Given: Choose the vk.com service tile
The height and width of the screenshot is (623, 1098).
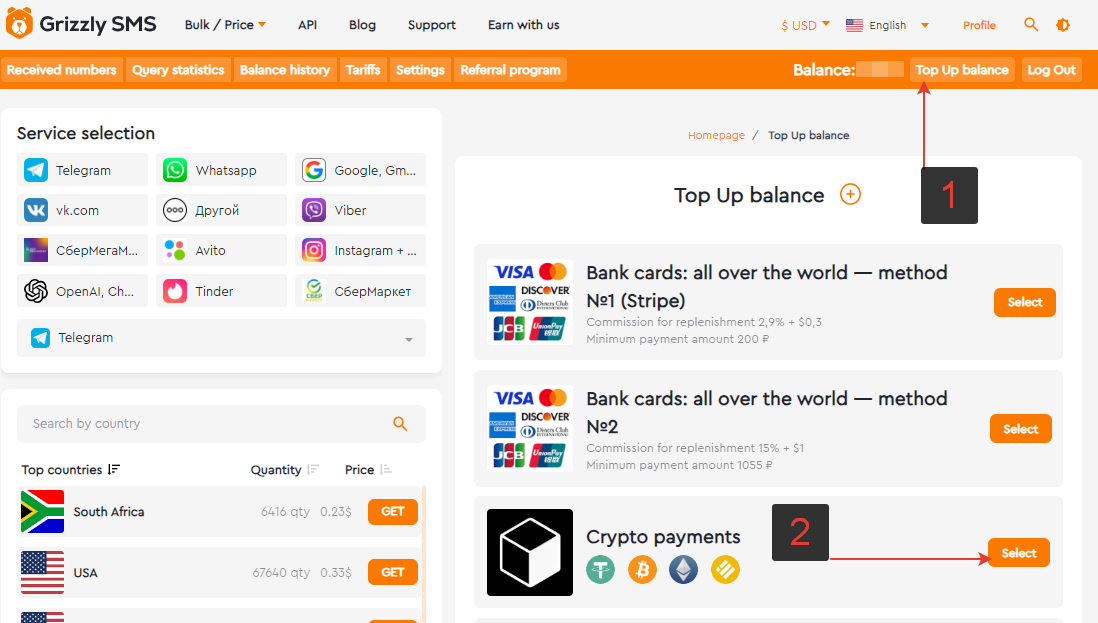Looking at the screenshot, I should coord(83,210).
